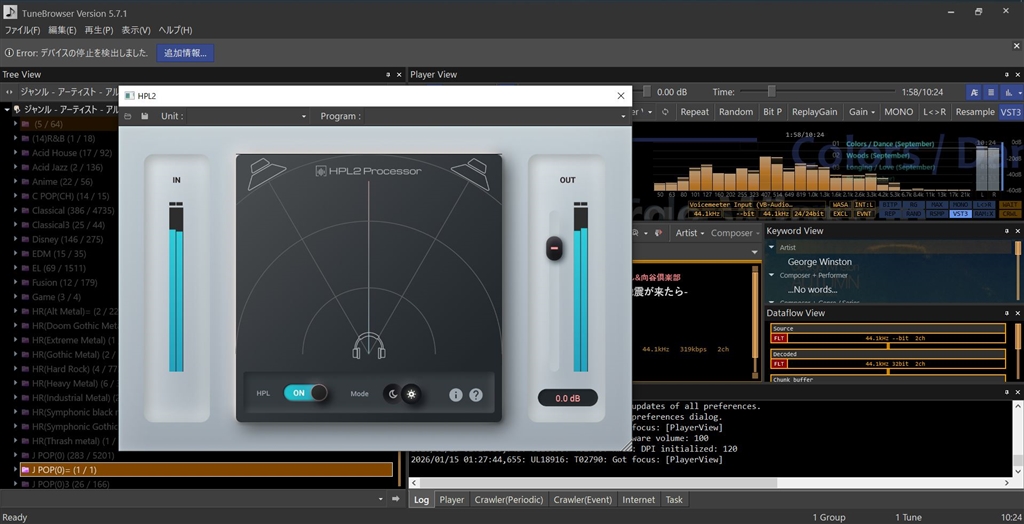Switch HPL2 to dark mode moon icon
This screenshot has width=1024, height=524.
click(x=391, y=394)
